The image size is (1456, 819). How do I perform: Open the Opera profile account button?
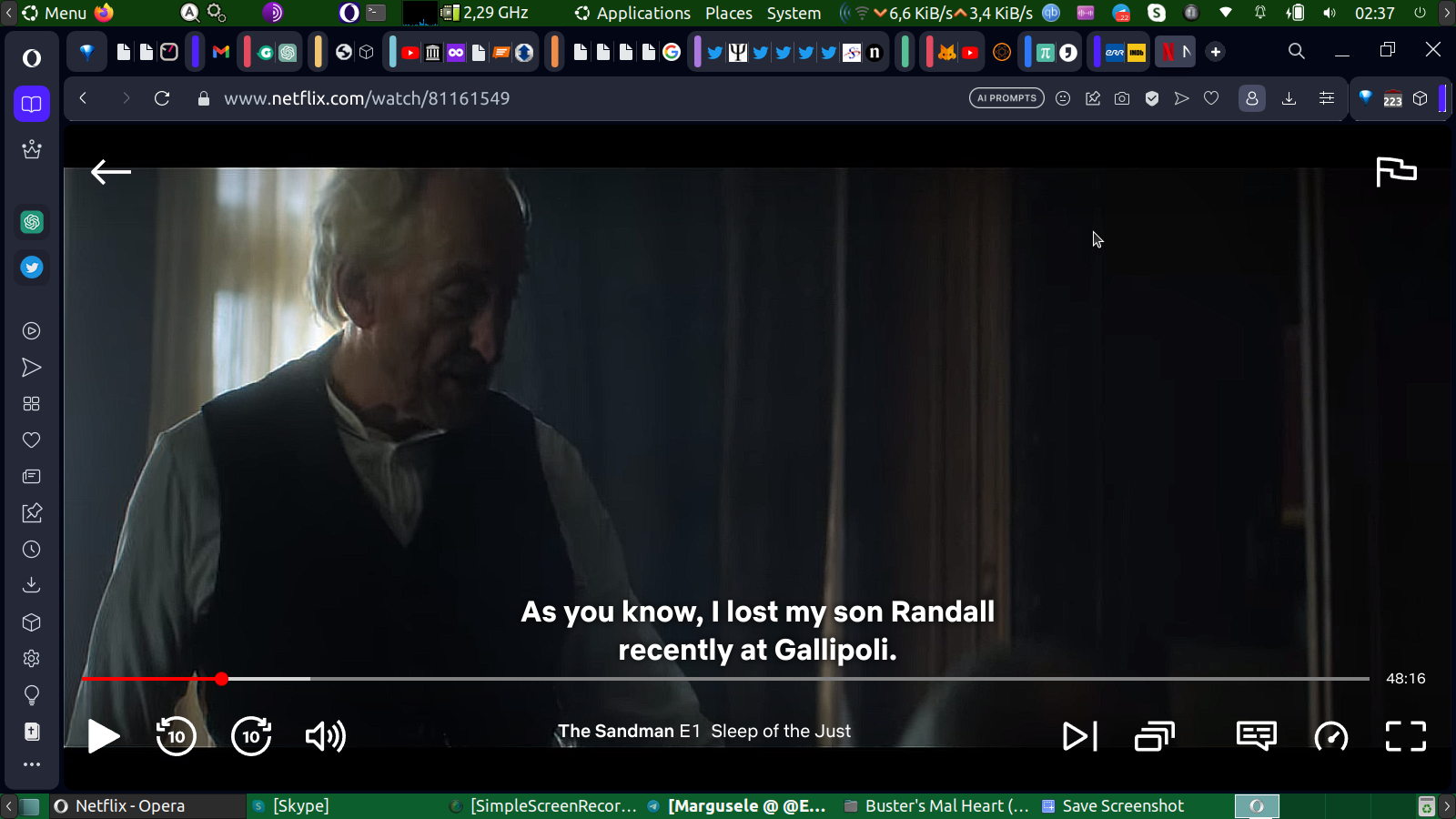tap(1252, 98)
